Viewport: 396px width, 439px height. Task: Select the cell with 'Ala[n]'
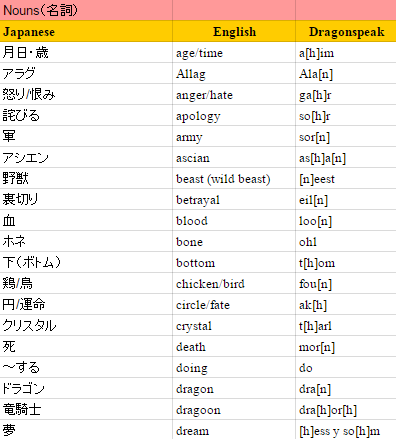click(x=346, y=73)
